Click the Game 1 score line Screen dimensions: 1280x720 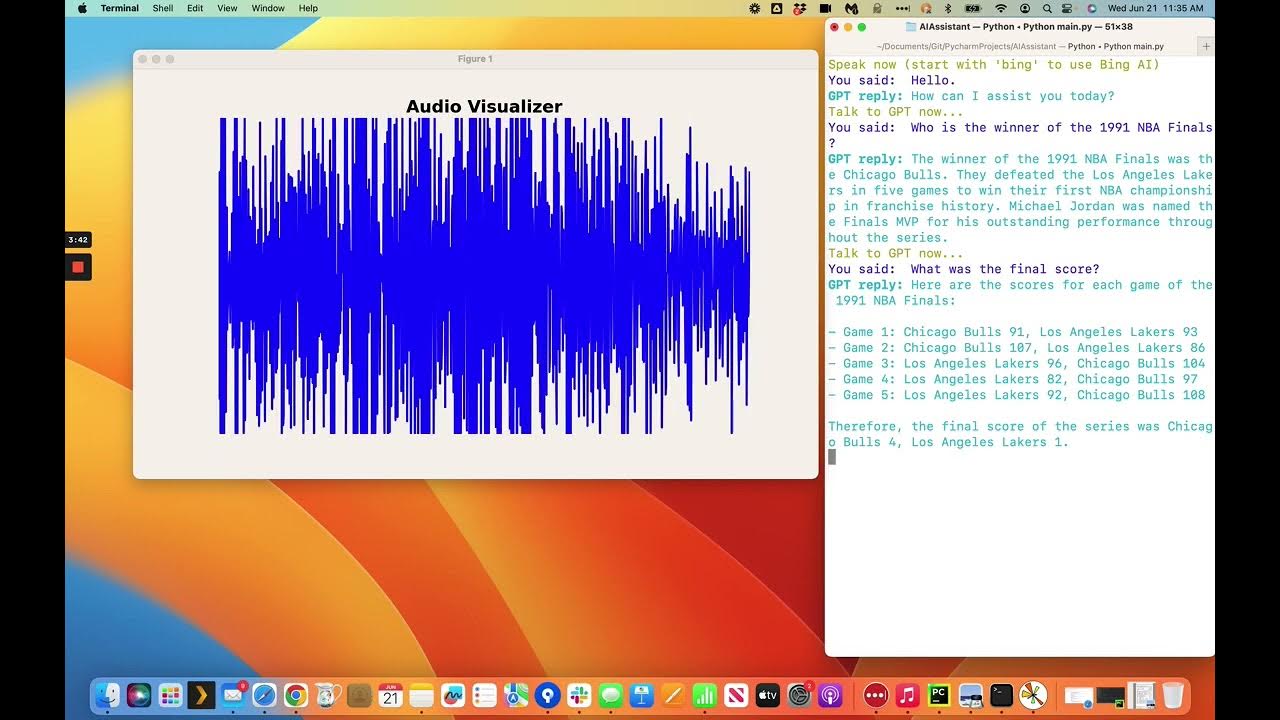point(1013,332)
